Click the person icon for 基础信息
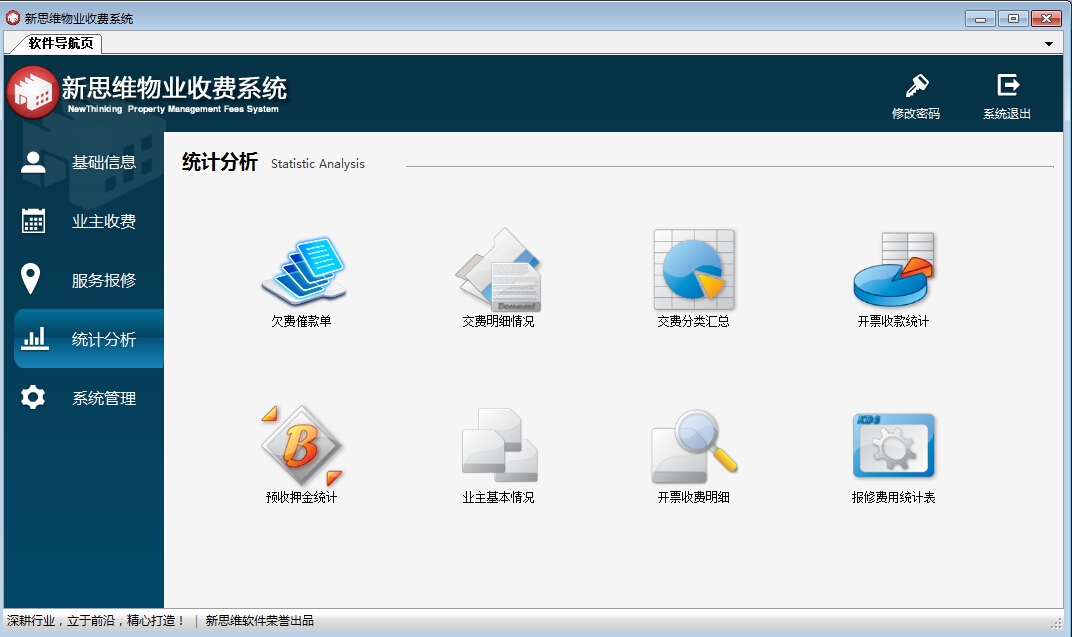Viewport: 1072px width, 637px height. pos(33,163)
